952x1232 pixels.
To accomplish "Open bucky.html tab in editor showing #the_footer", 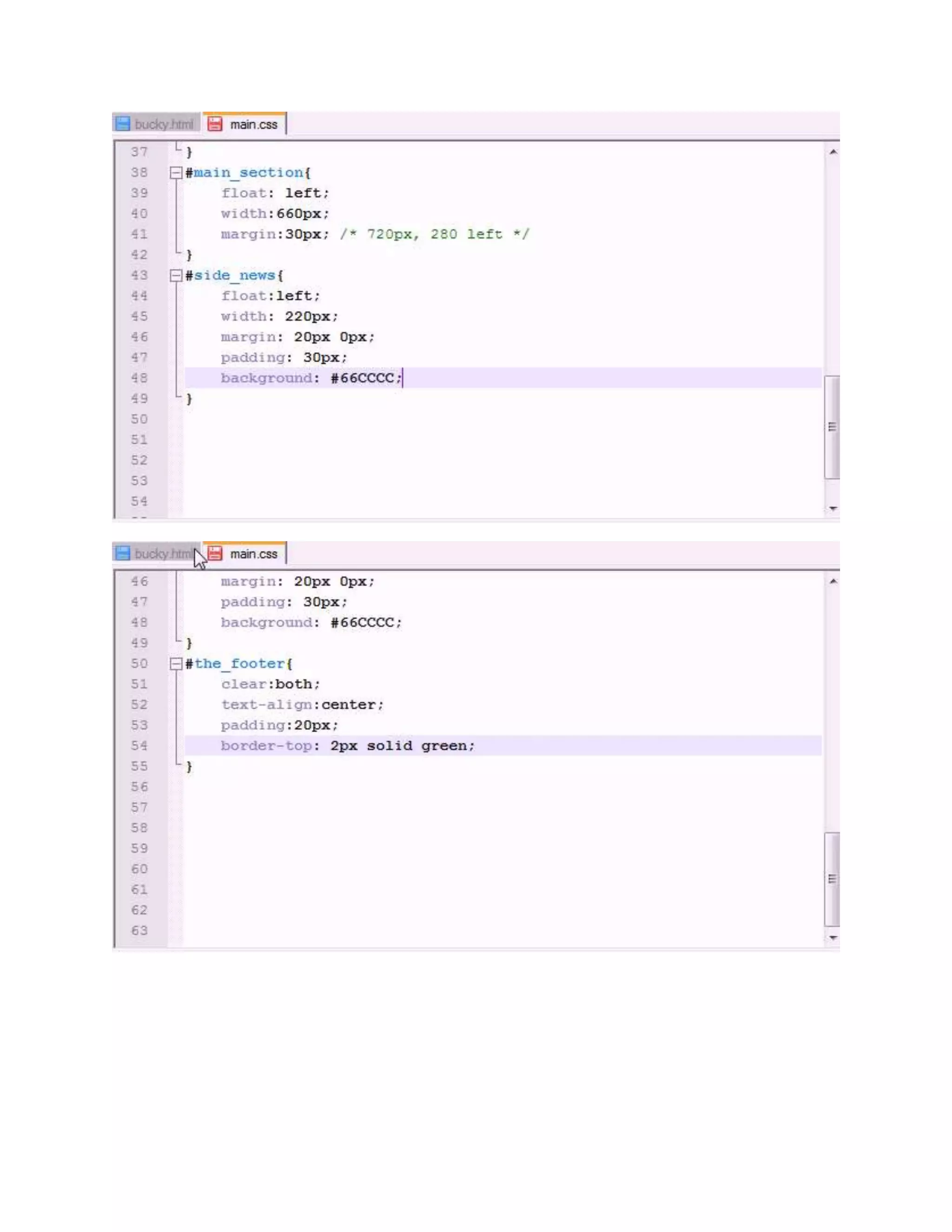I will coord(156,553).
